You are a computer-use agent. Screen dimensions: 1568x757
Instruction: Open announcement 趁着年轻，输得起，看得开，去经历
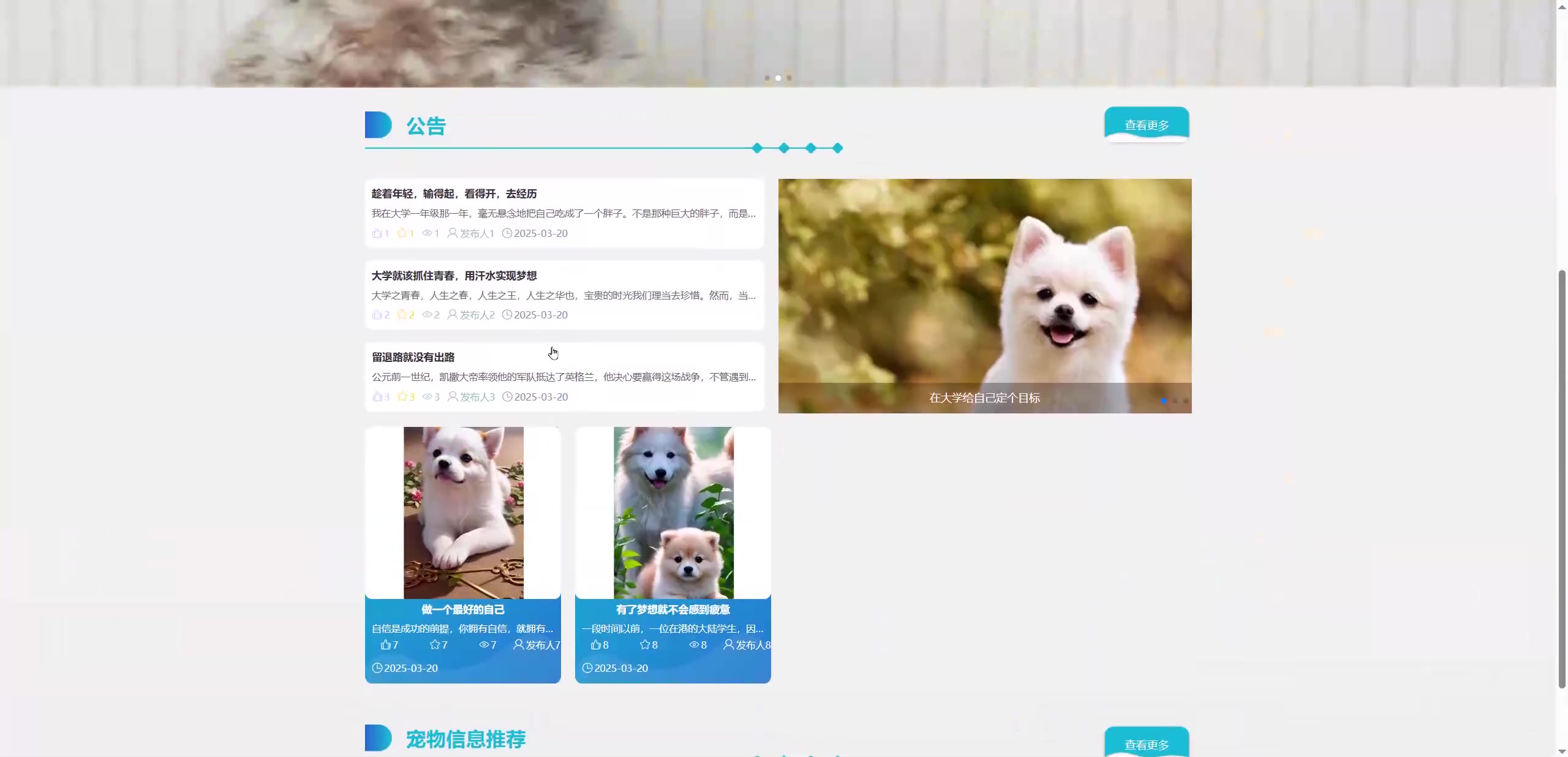(x=454, y=194)
